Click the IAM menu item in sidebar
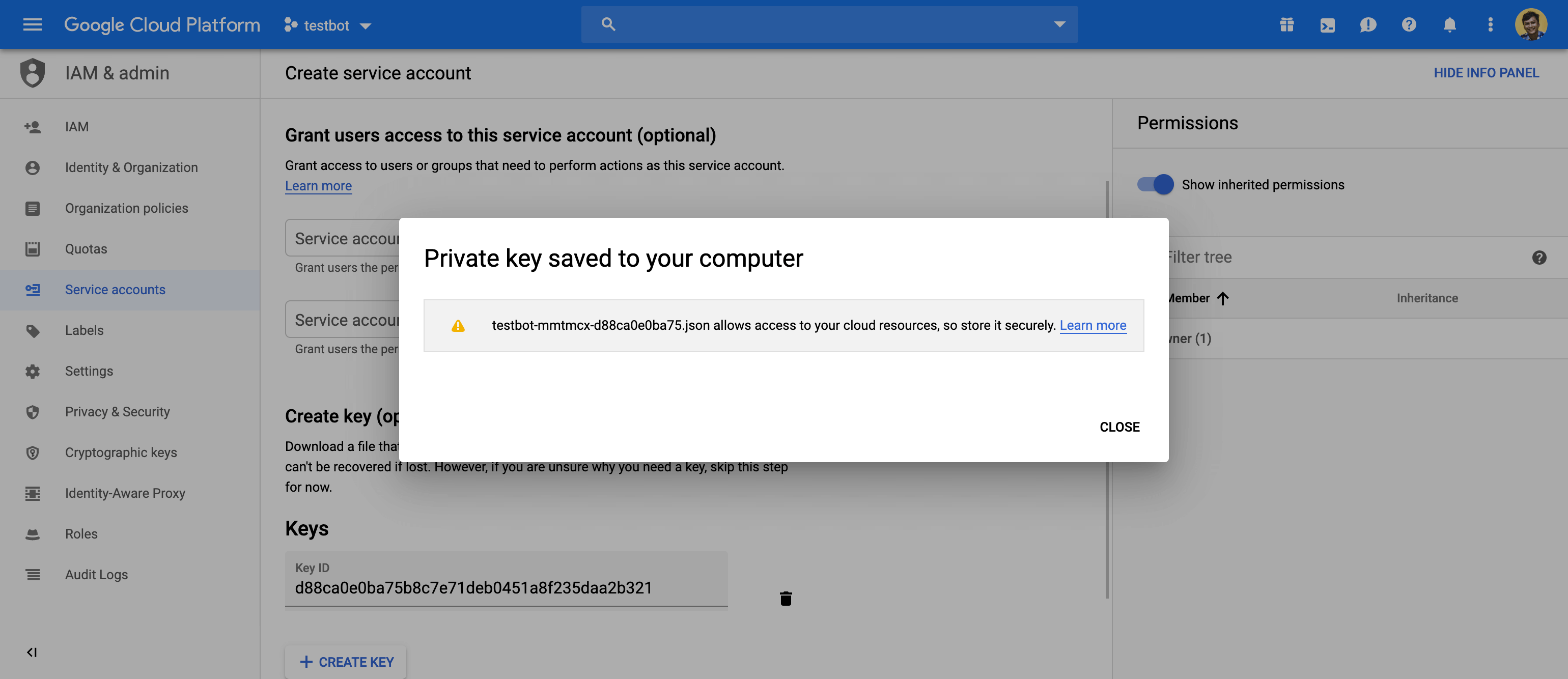Screen dimensions: 1568x679 (78, 127)
